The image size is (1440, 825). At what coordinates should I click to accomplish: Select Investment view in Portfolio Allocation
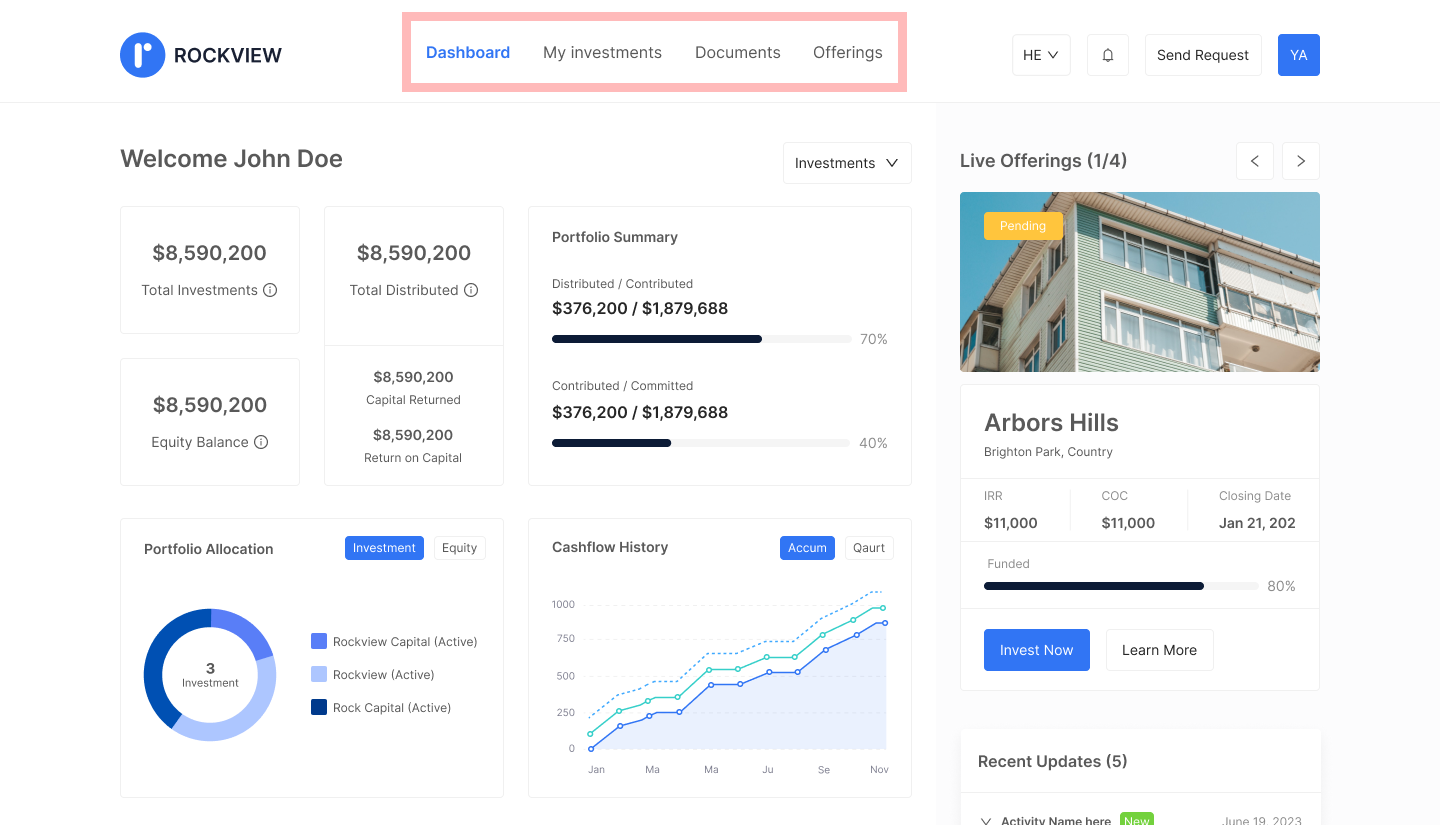click(x=384, y=548)
